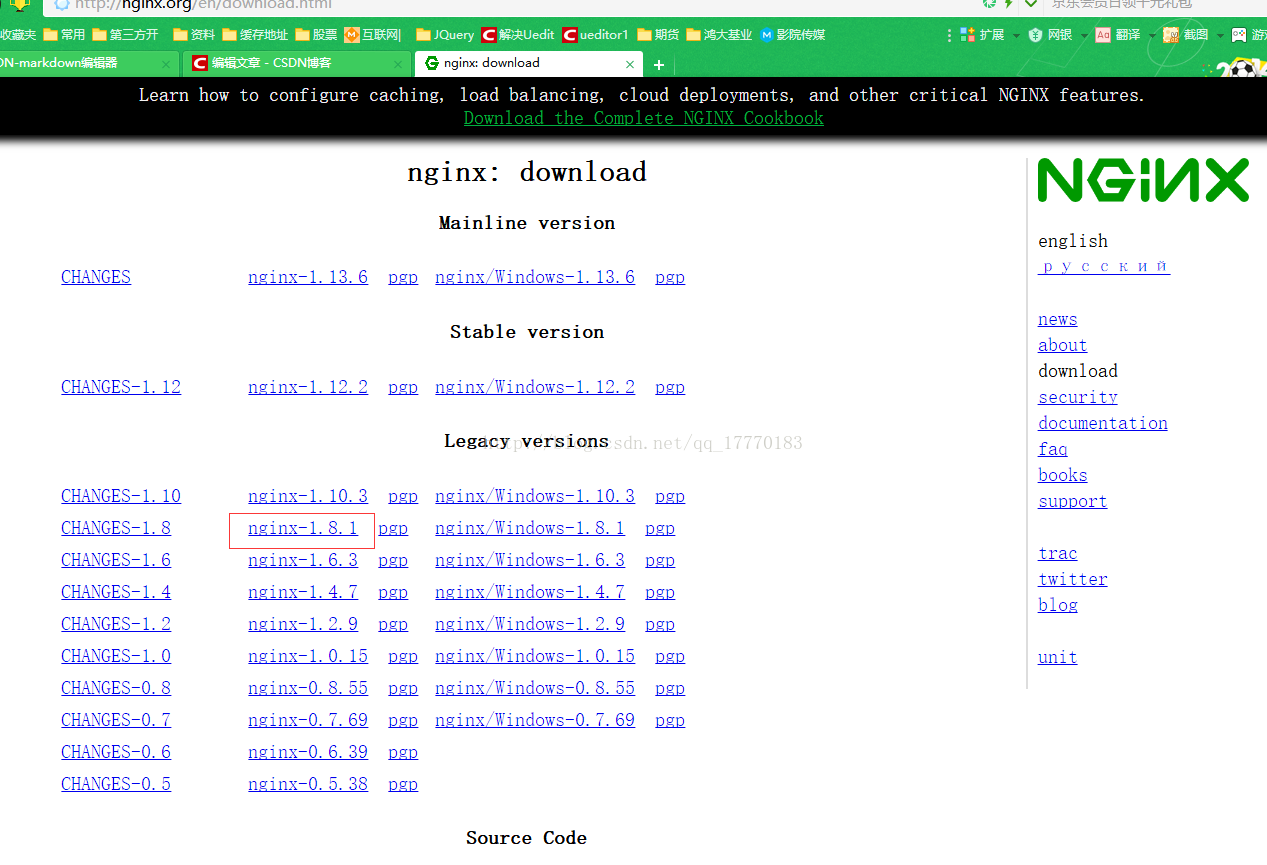Open the documentation page in sidebar
Viewport: 1267px width, 865px height.
click(1103, 423)
